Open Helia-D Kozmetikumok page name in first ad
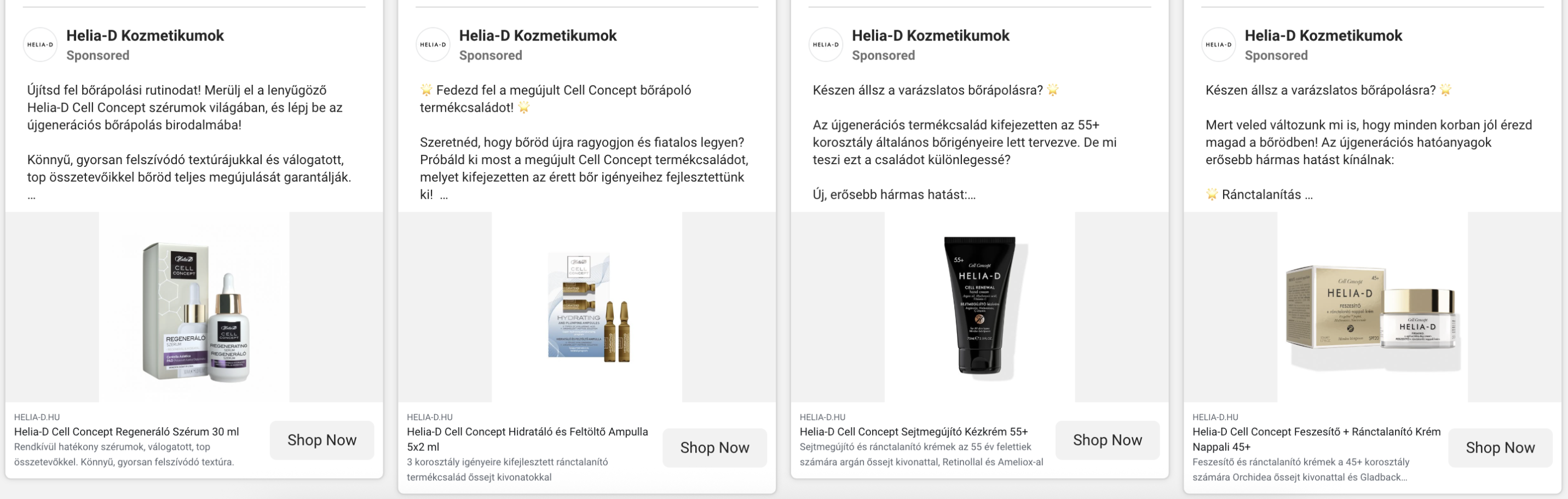 (145, 36)
